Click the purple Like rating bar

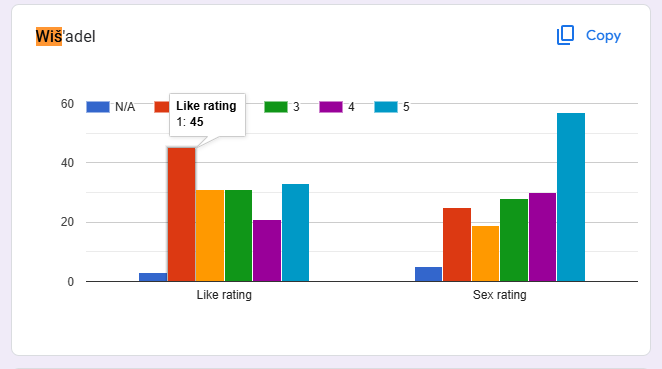pyautogui.click(x=267, y=250)
